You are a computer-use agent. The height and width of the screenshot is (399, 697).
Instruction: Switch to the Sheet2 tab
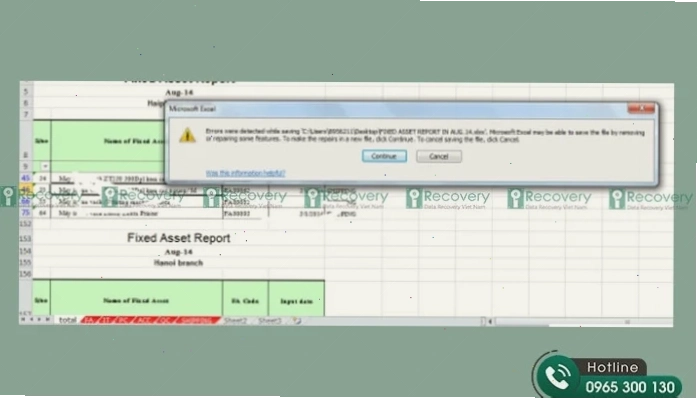click(235, 320)
